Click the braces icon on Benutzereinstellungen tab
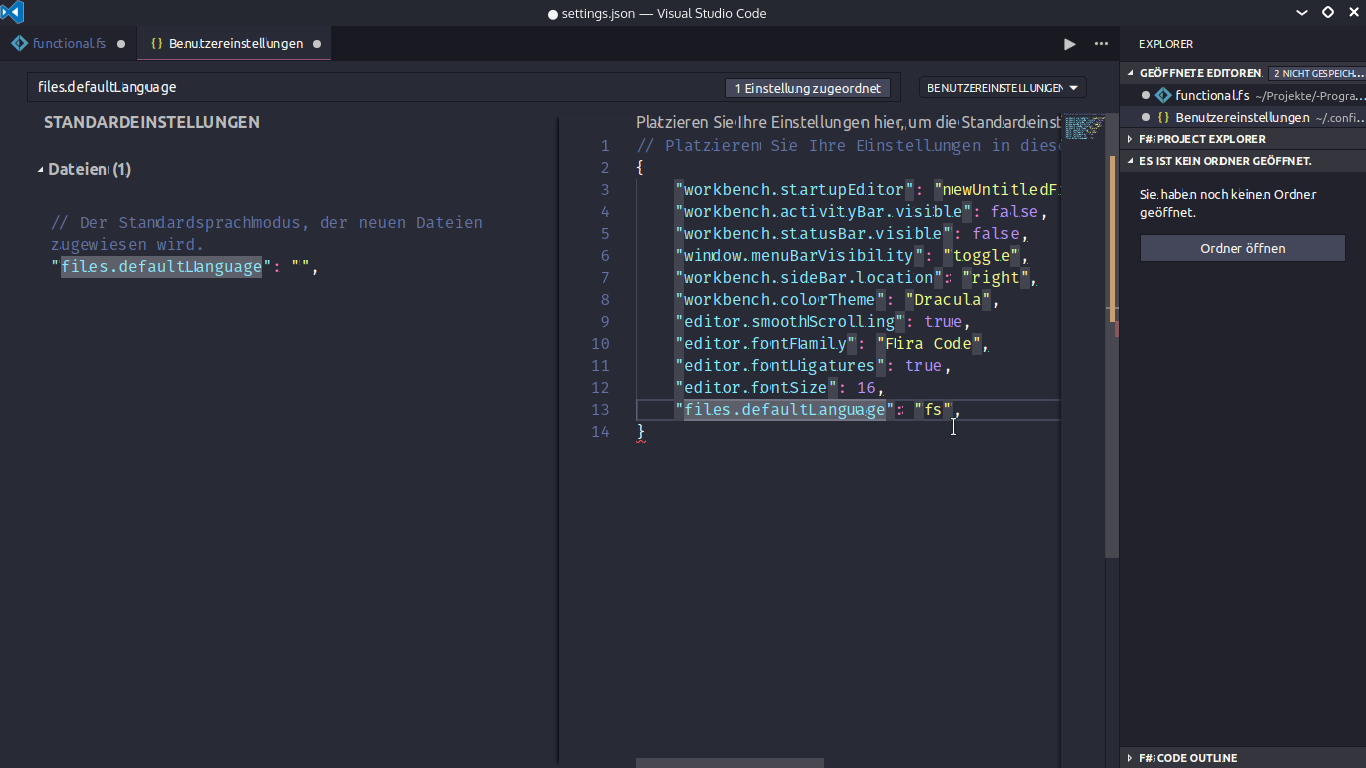Image resolution: width=1366 pixels, height=768 pixels. click(x=156, y=44)
